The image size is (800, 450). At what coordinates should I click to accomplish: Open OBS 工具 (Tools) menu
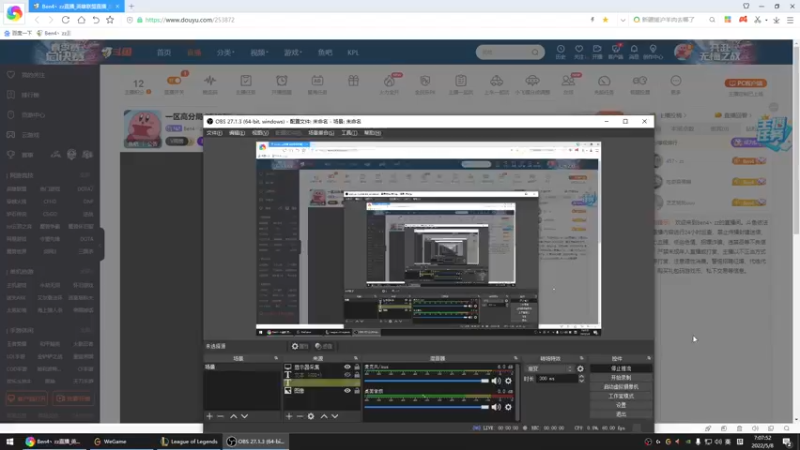[349, 133]
